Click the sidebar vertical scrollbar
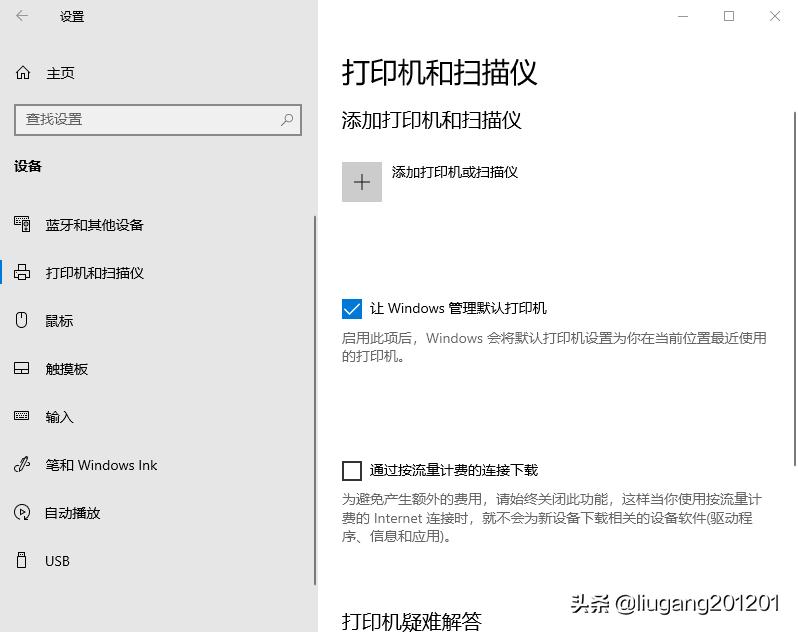This screenshot has height=632, width=798. tap(315, 400)
